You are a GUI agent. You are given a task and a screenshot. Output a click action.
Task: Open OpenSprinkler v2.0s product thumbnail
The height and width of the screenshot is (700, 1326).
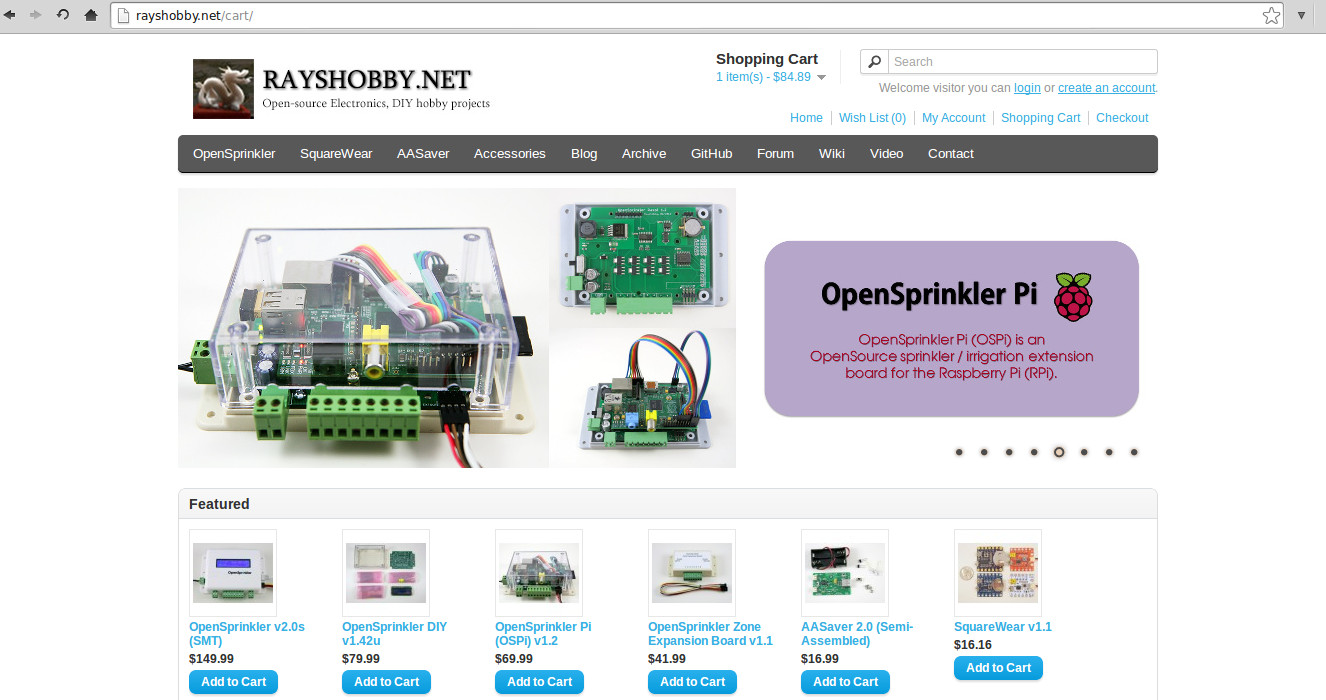coord(233,573)
